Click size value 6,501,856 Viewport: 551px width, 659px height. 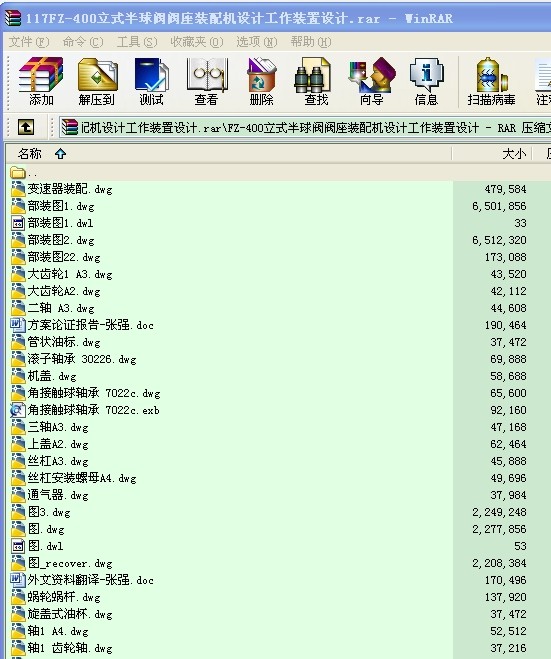pyautogui.click(x=499, y=206)
